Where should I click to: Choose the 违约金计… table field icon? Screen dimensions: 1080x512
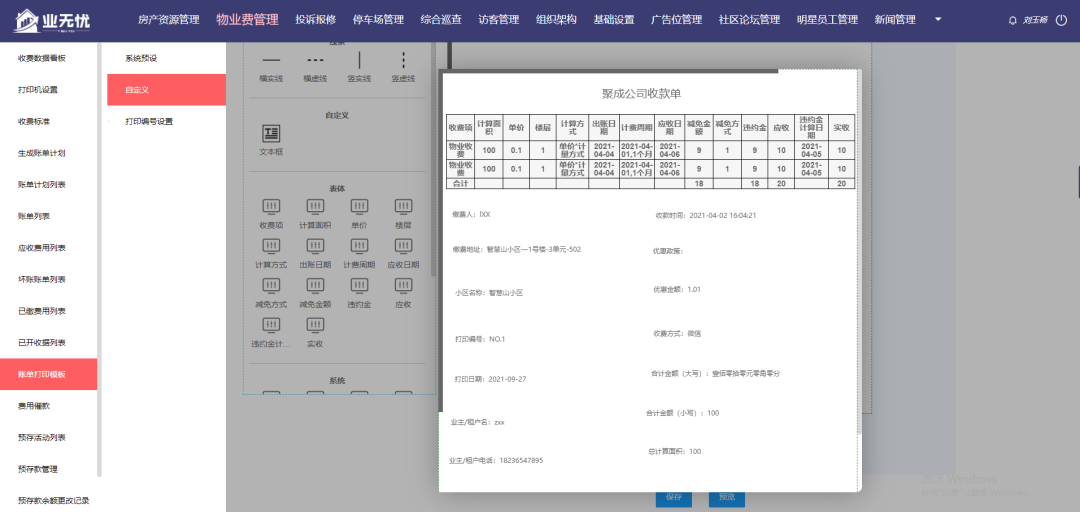tap(271, 325)
